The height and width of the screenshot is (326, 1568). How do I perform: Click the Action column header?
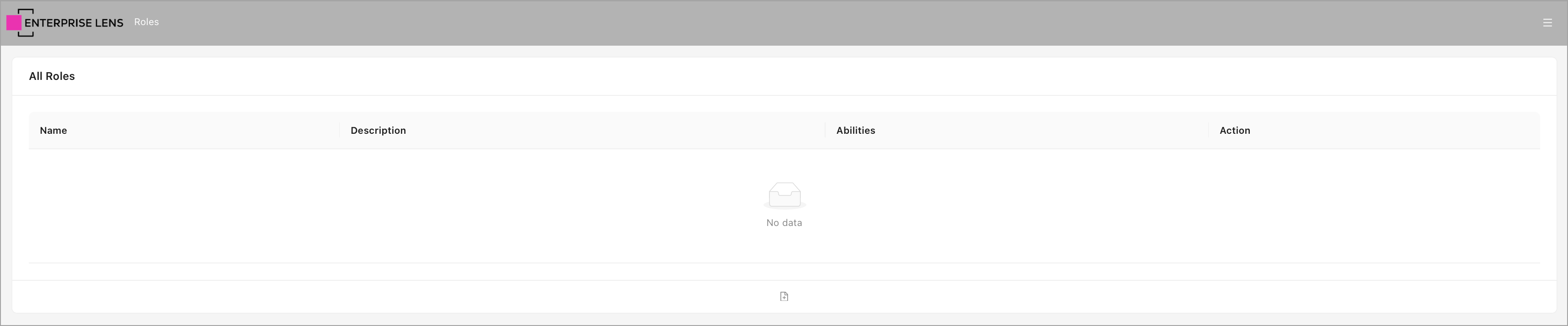pyautogui.click(x=1234, y=130)
